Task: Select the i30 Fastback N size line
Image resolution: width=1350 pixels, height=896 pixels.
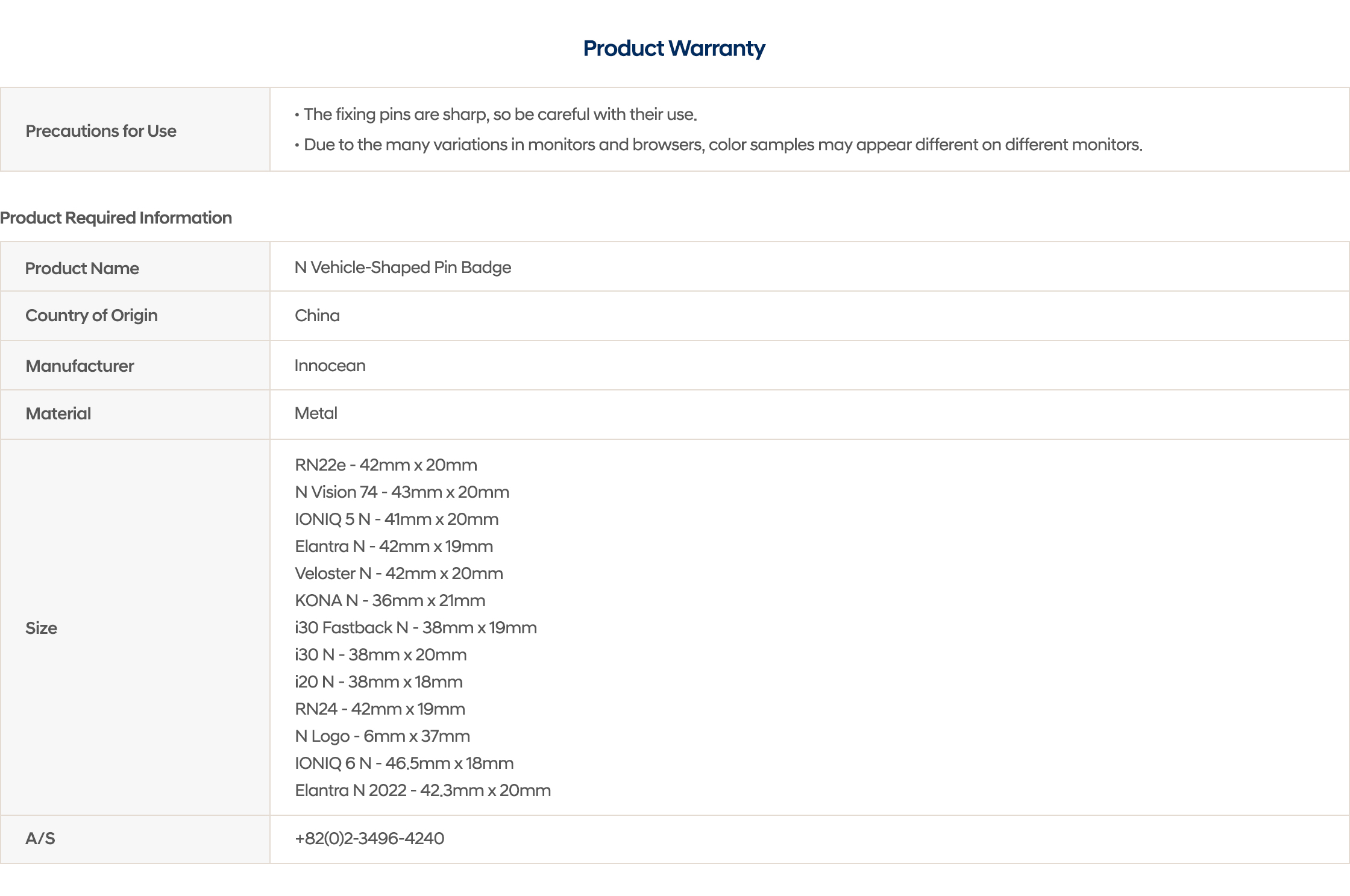Action: point(416,627)
